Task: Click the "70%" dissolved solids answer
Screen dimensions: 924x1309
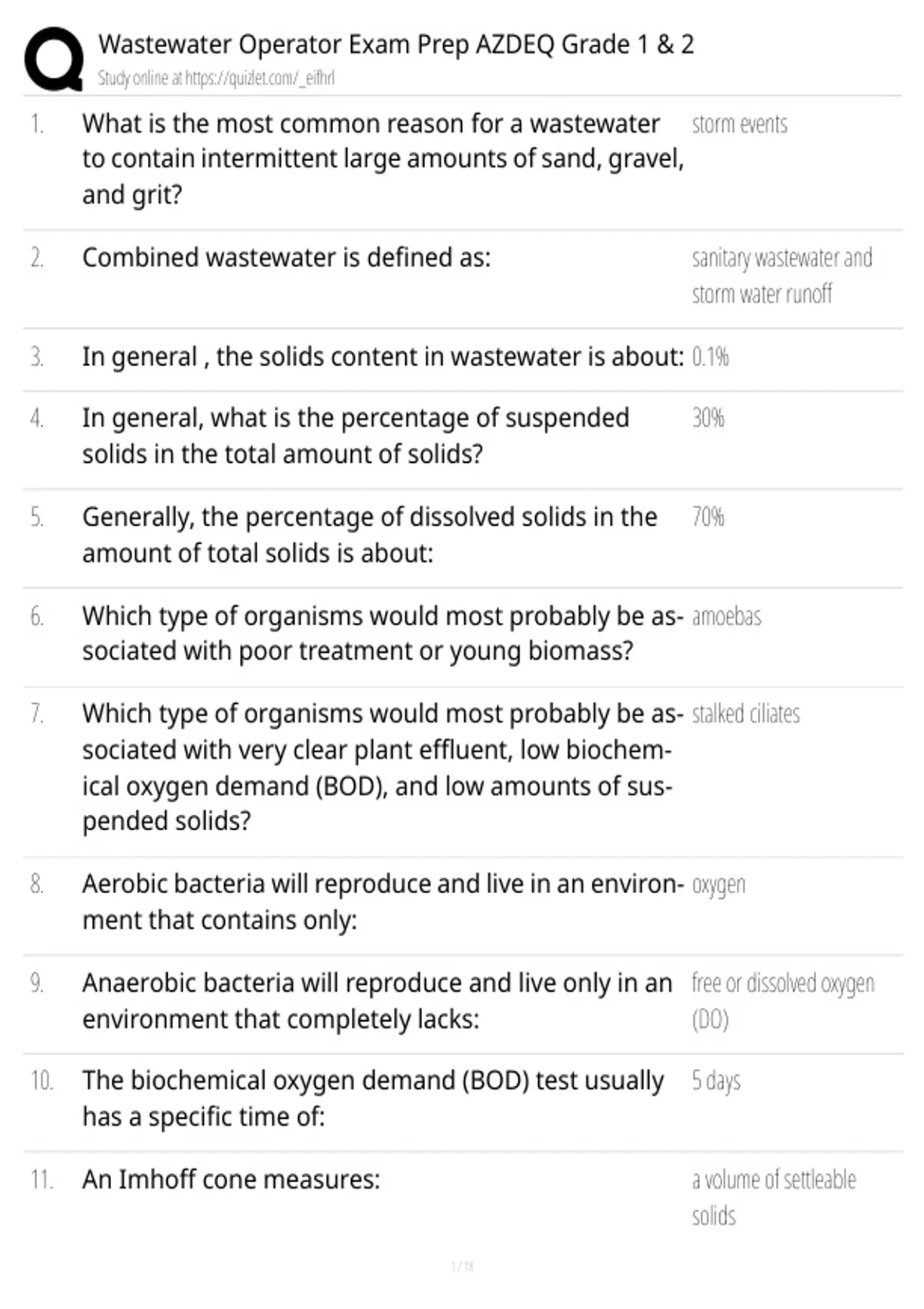Action: point(708,517)
